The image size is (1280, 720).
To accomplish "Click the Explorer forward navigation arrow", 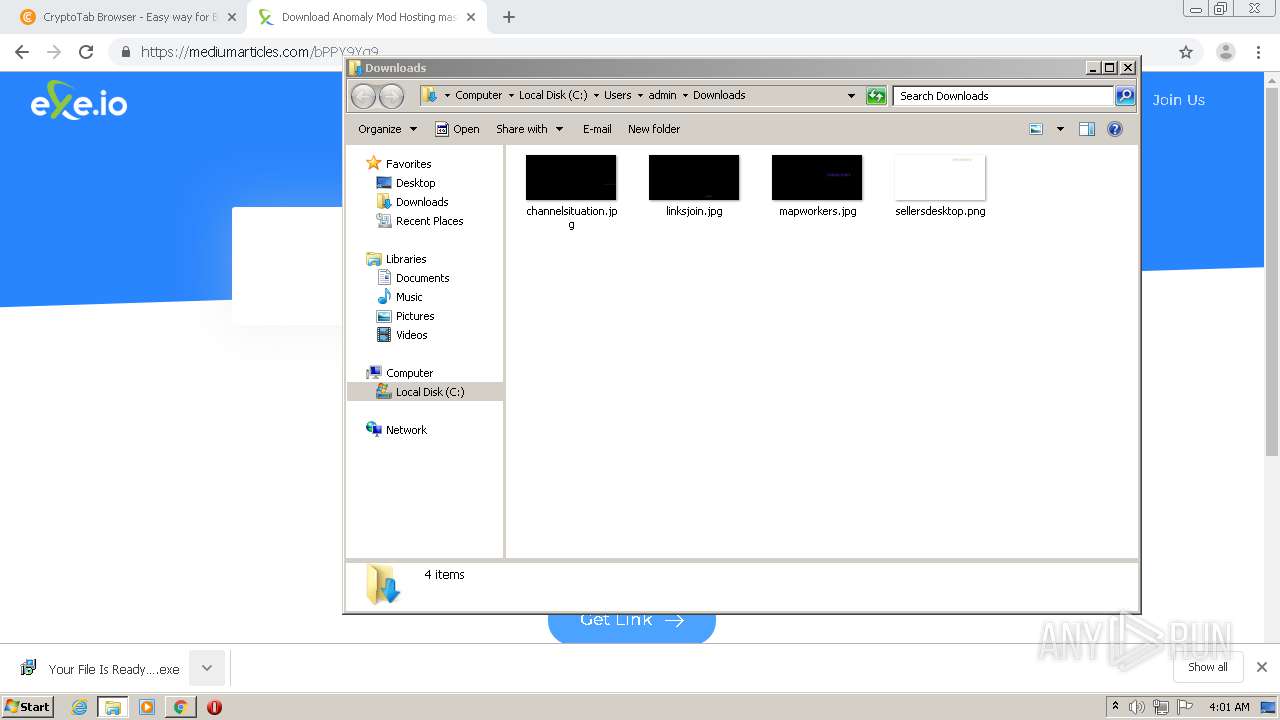I will click(391, 96).
